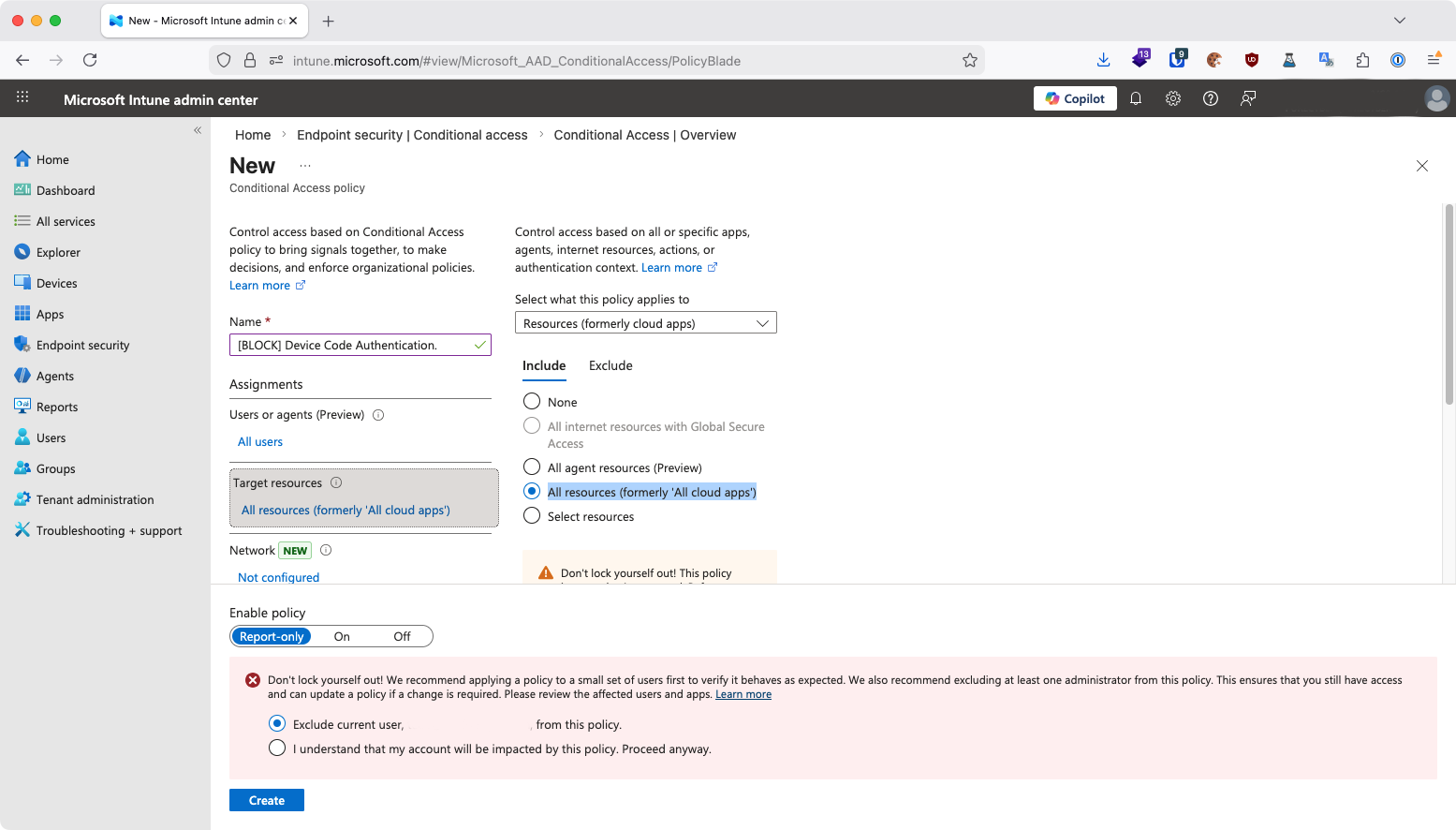The image size is (1456, 830).
Task: Open the feedback icon in the header
Action: (x=1248, y=98)
